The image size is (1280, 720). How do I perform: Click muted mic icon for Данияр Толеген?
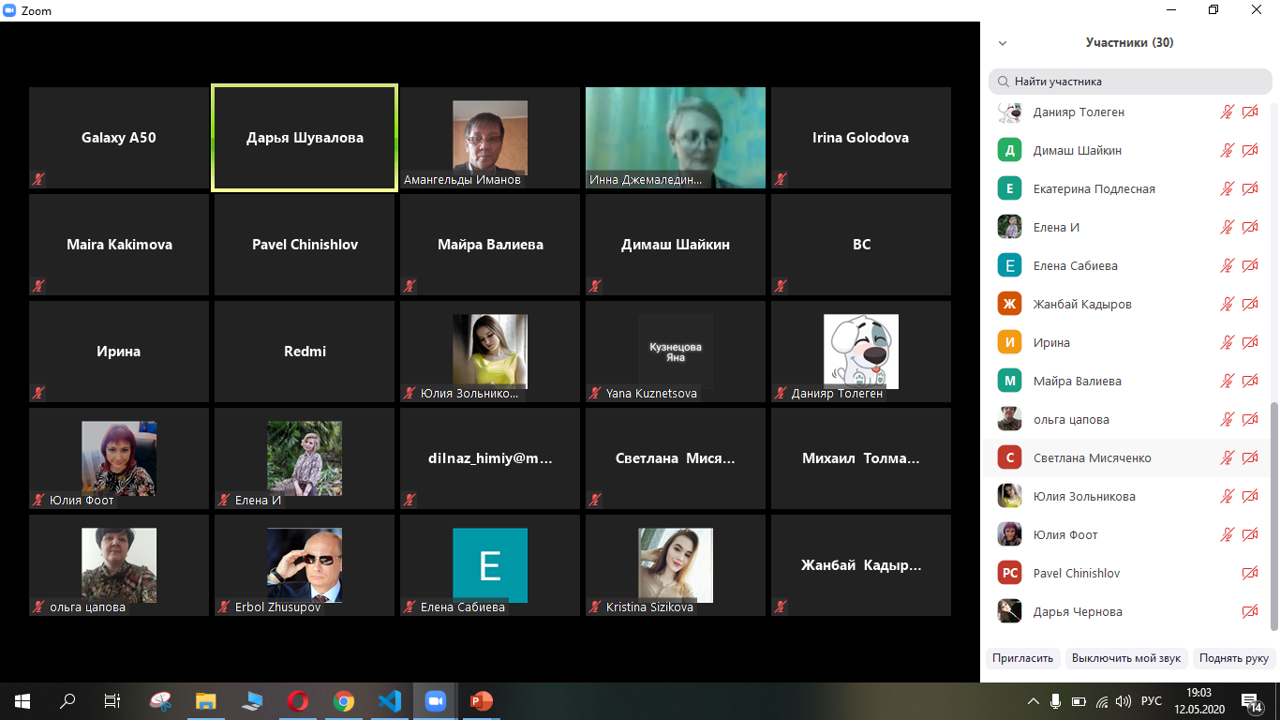coord(1227,112)
